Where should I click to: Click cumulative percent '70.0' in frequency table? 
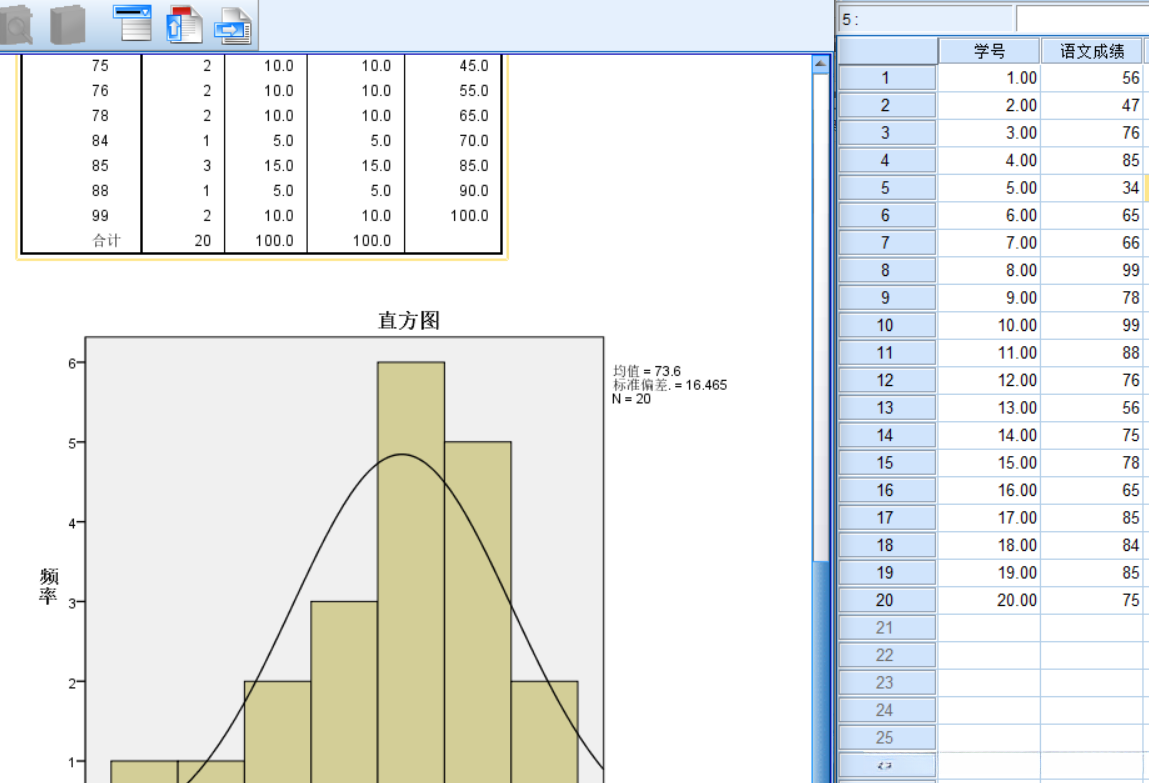point(474,141)
